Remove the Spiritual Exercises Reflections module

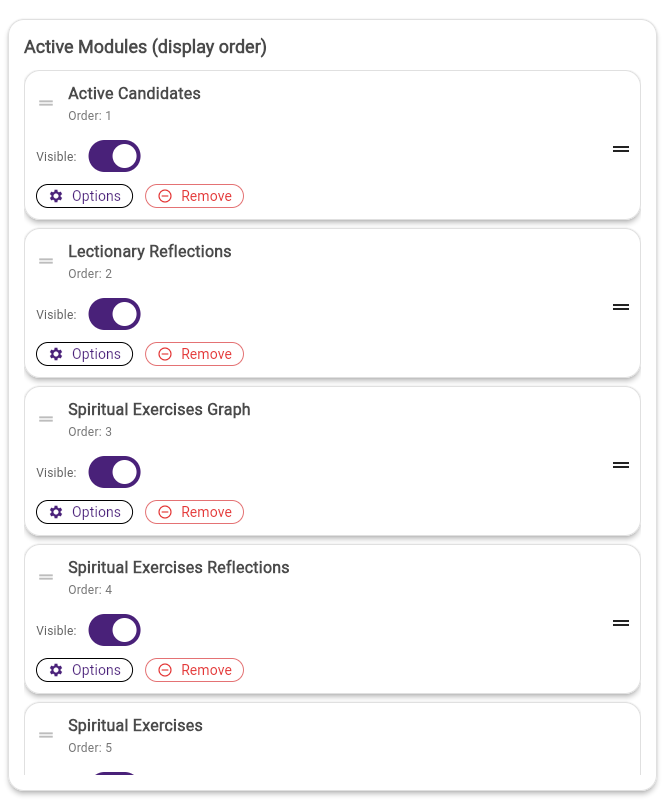click(194, 670)
